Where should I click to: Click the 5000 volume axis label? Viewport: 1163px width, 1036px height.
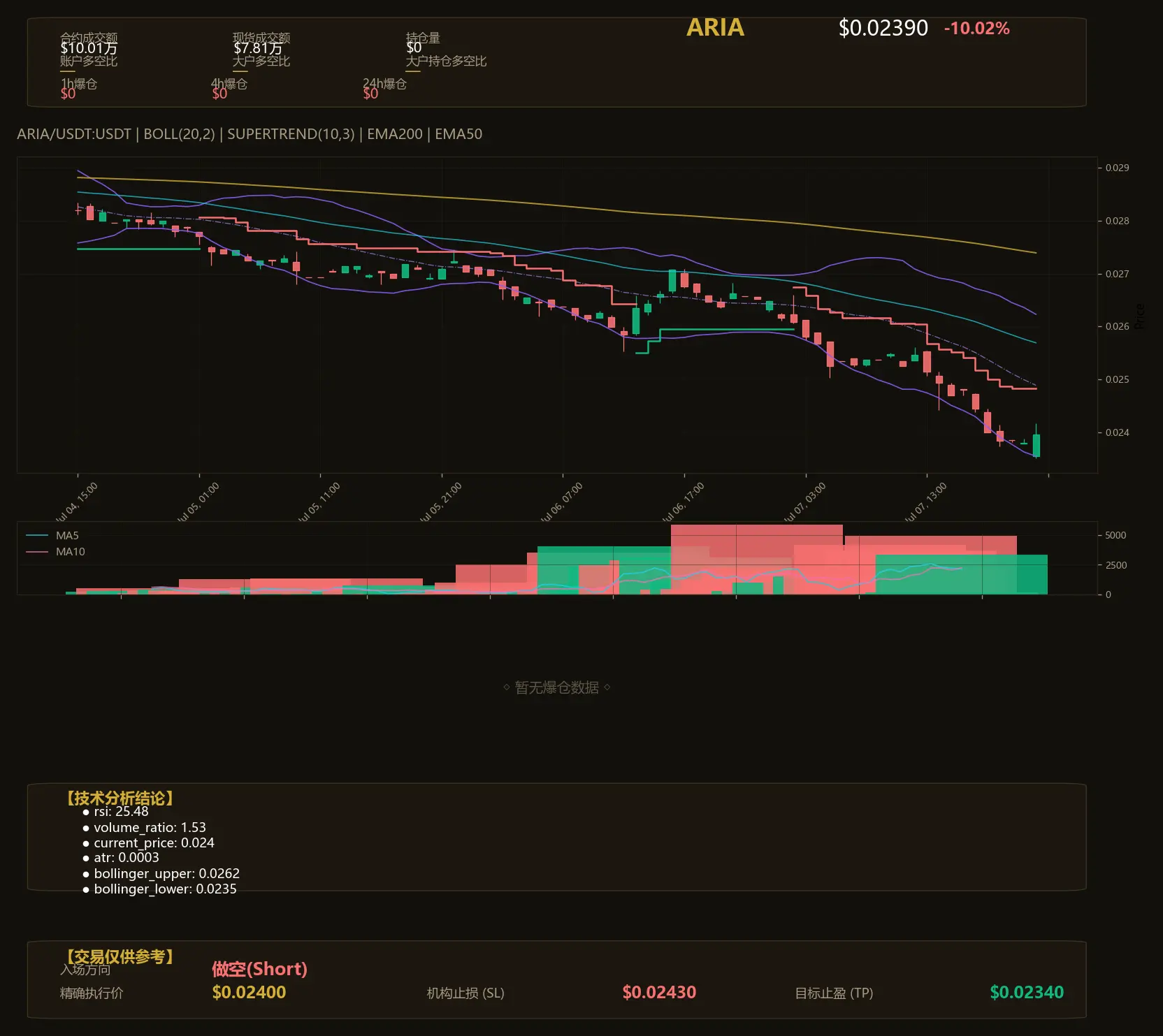tap(1115, 535)
